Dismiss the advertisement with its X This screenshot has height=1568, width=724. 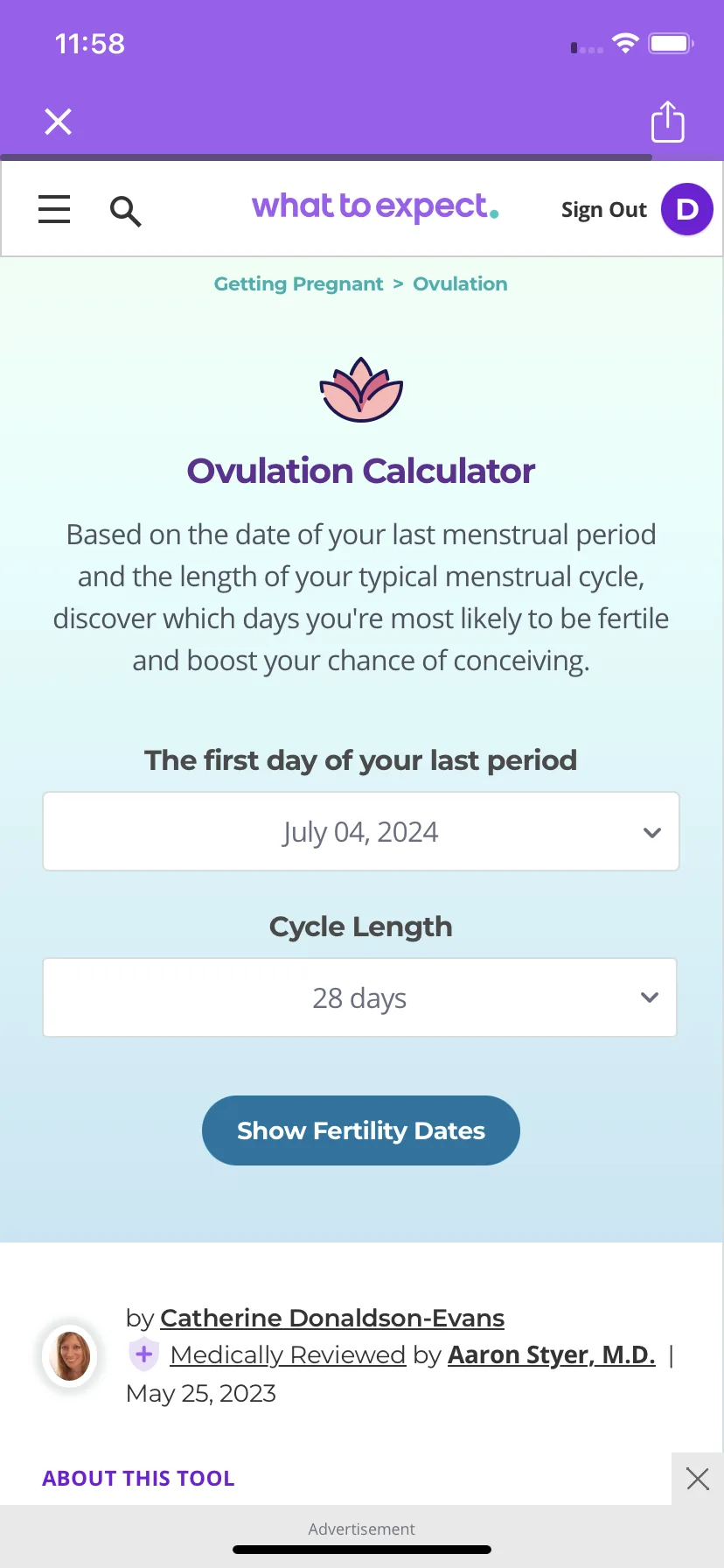698,1479
